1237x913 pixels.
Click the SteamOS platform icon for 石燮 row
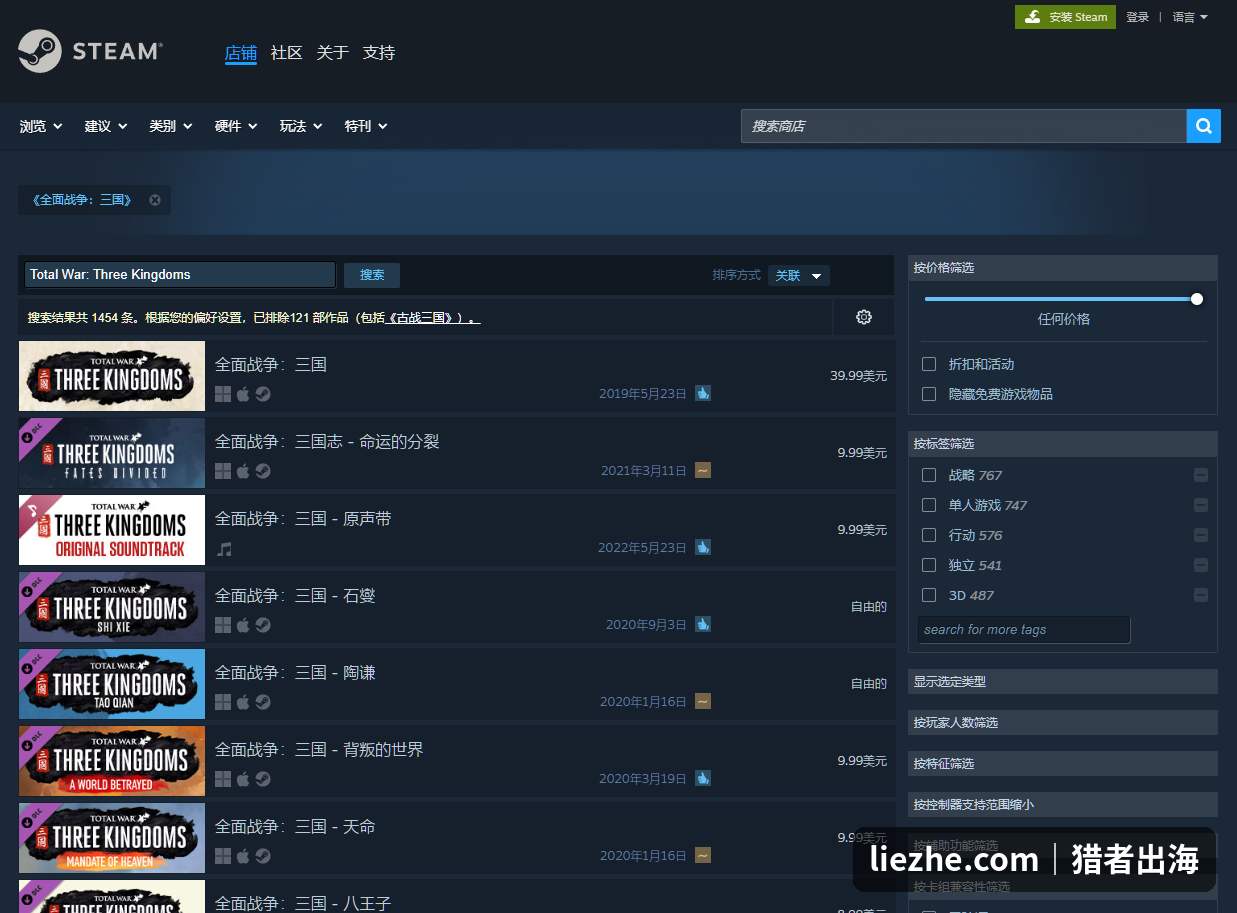tap(262, 625)
